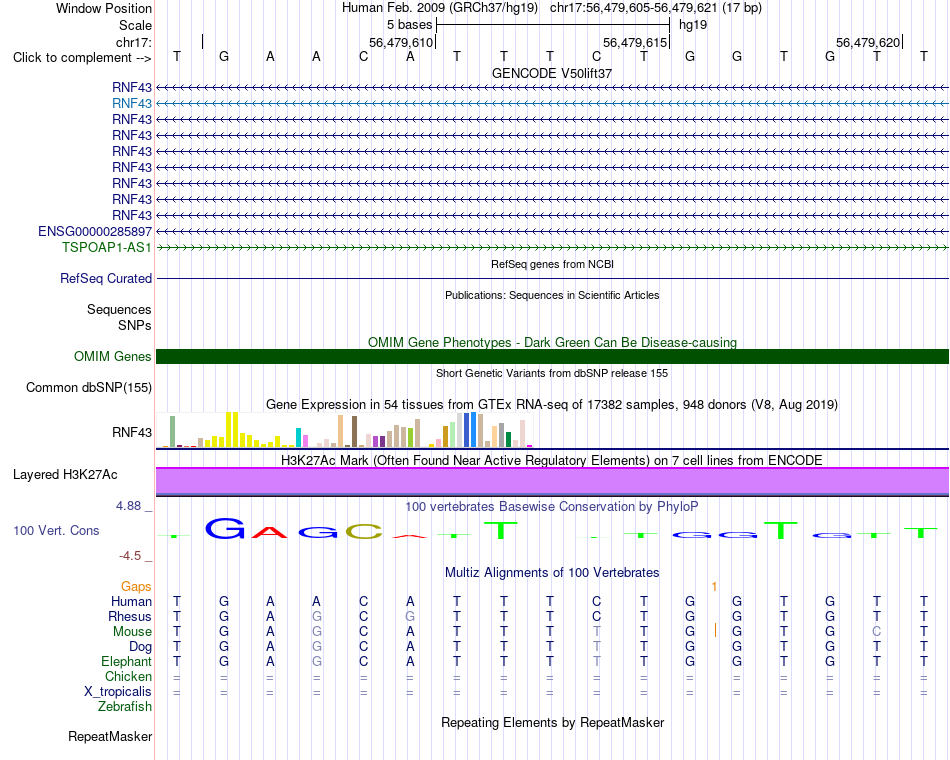The width and height of the screenshot is (950, 760).
Task: Click the dark green OMIM Genes bar
Action: pos(552,356)
